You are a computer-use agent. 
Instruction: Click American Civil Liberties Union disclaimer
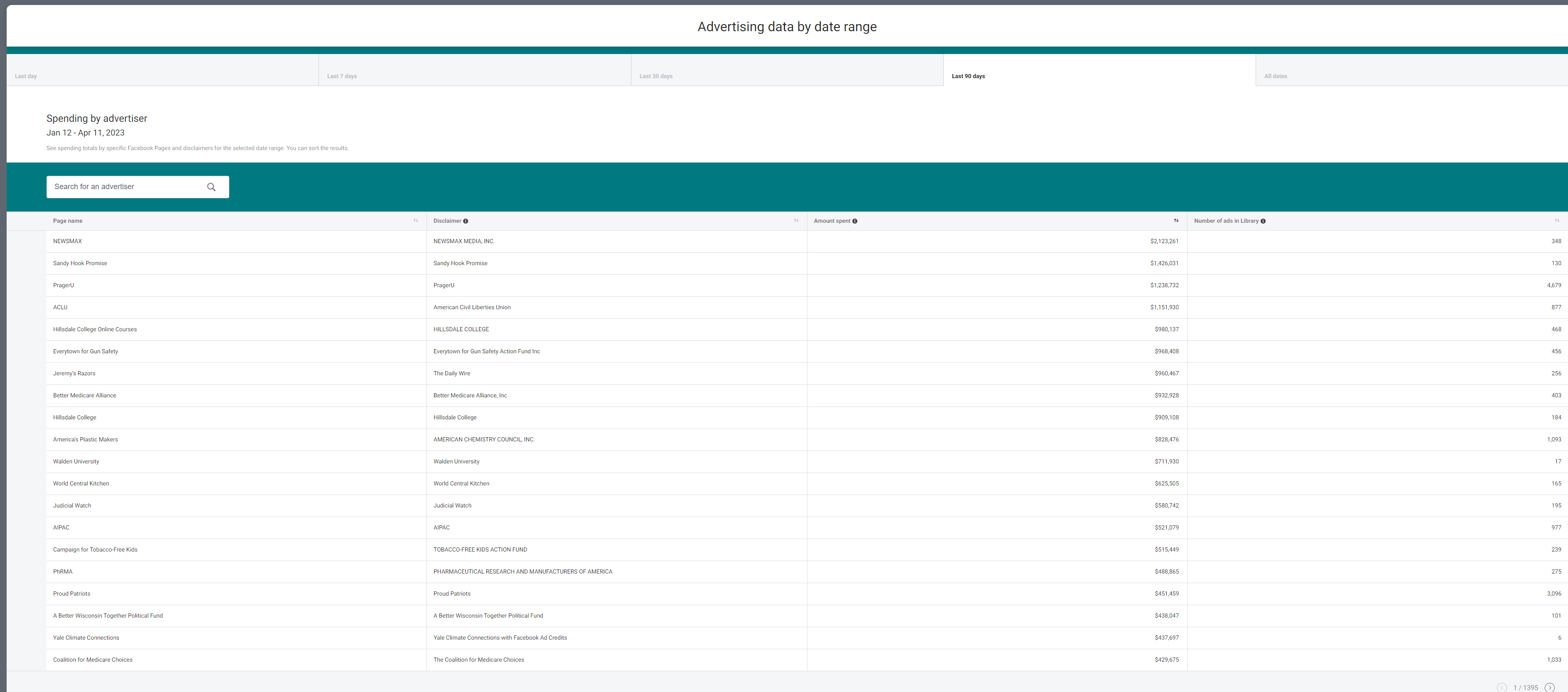point(472,307)
